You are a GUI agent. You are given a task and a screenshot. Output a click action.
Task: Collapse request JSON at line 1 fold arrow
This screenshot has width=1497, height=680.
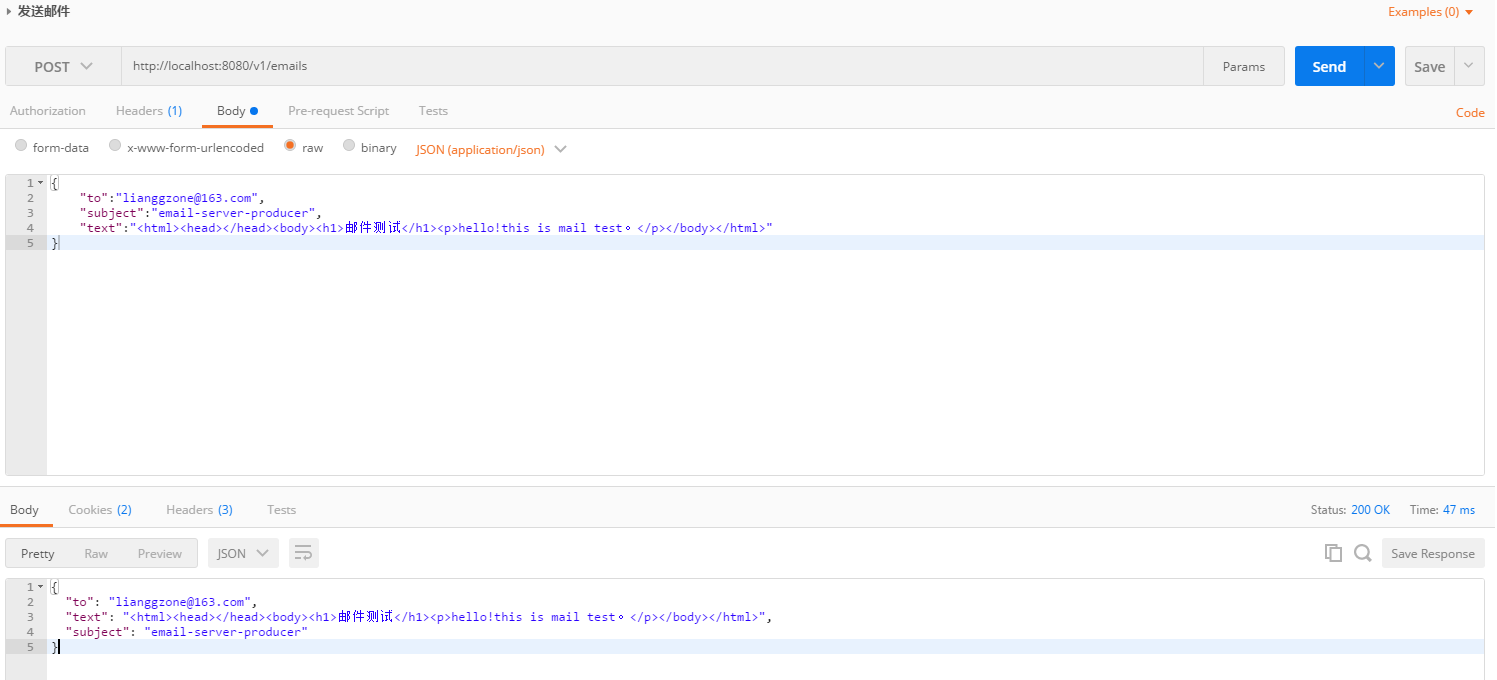tap(40, 183)
